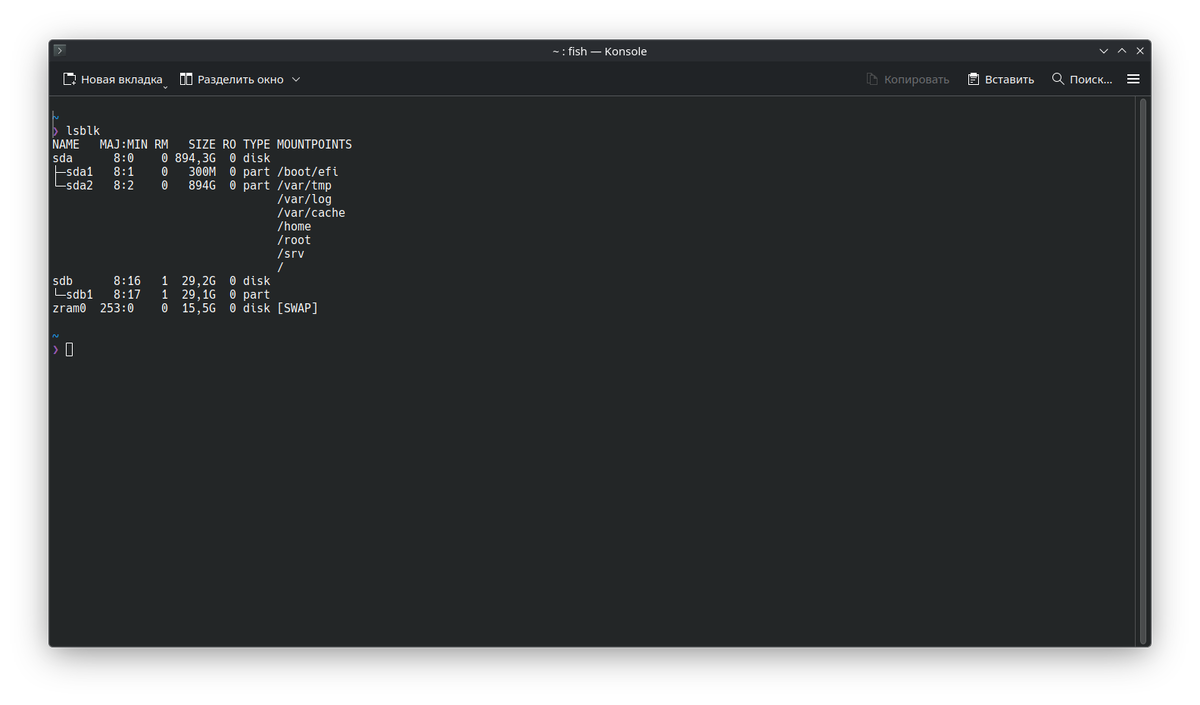This screenshot has width=1200, height=705.
Task: Expand the Разделить окно dropdown arrow
Action: [x=296, y=79]
